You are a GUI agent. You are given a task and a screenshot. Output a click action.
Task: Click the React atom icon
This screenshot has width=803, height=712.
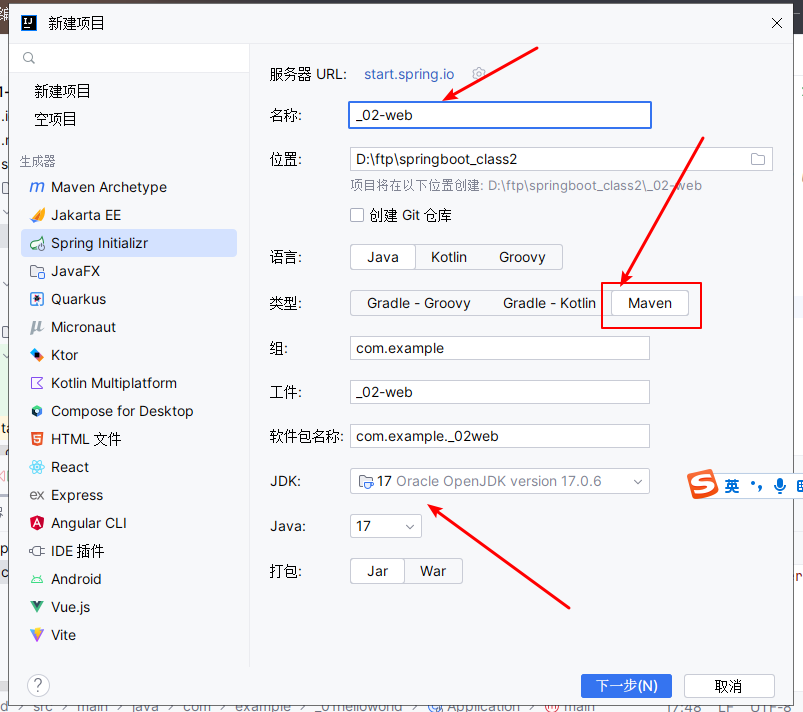[x=37, y=467]
